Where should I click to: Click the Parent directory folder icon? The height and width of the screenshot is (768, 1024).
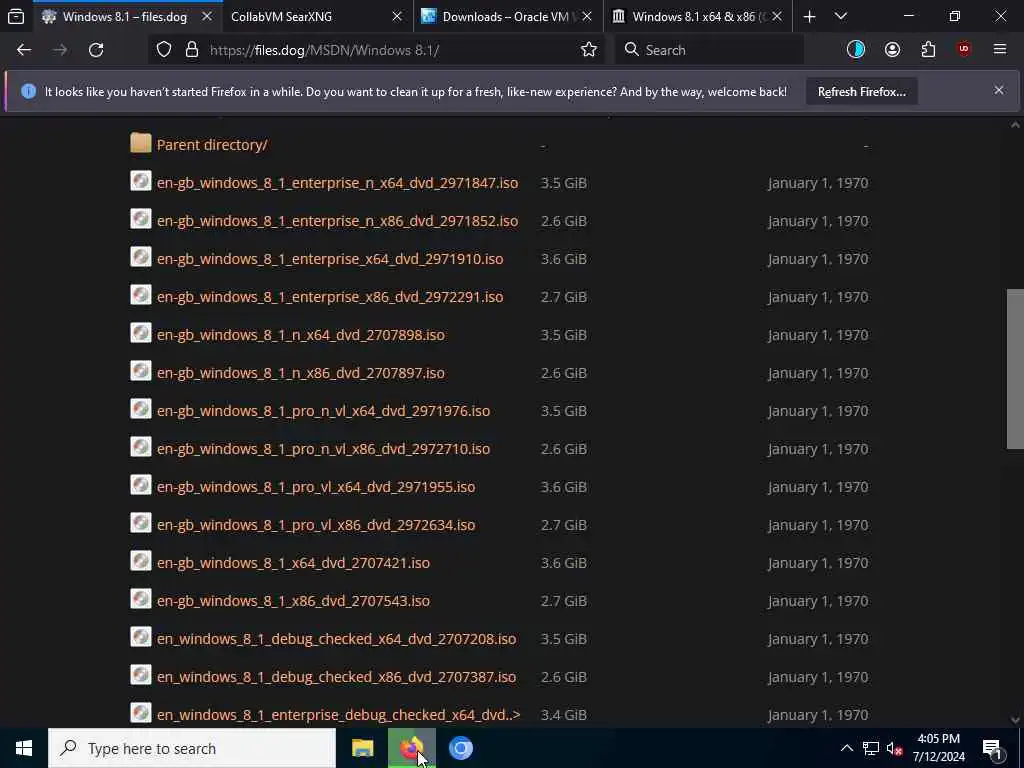140,143
